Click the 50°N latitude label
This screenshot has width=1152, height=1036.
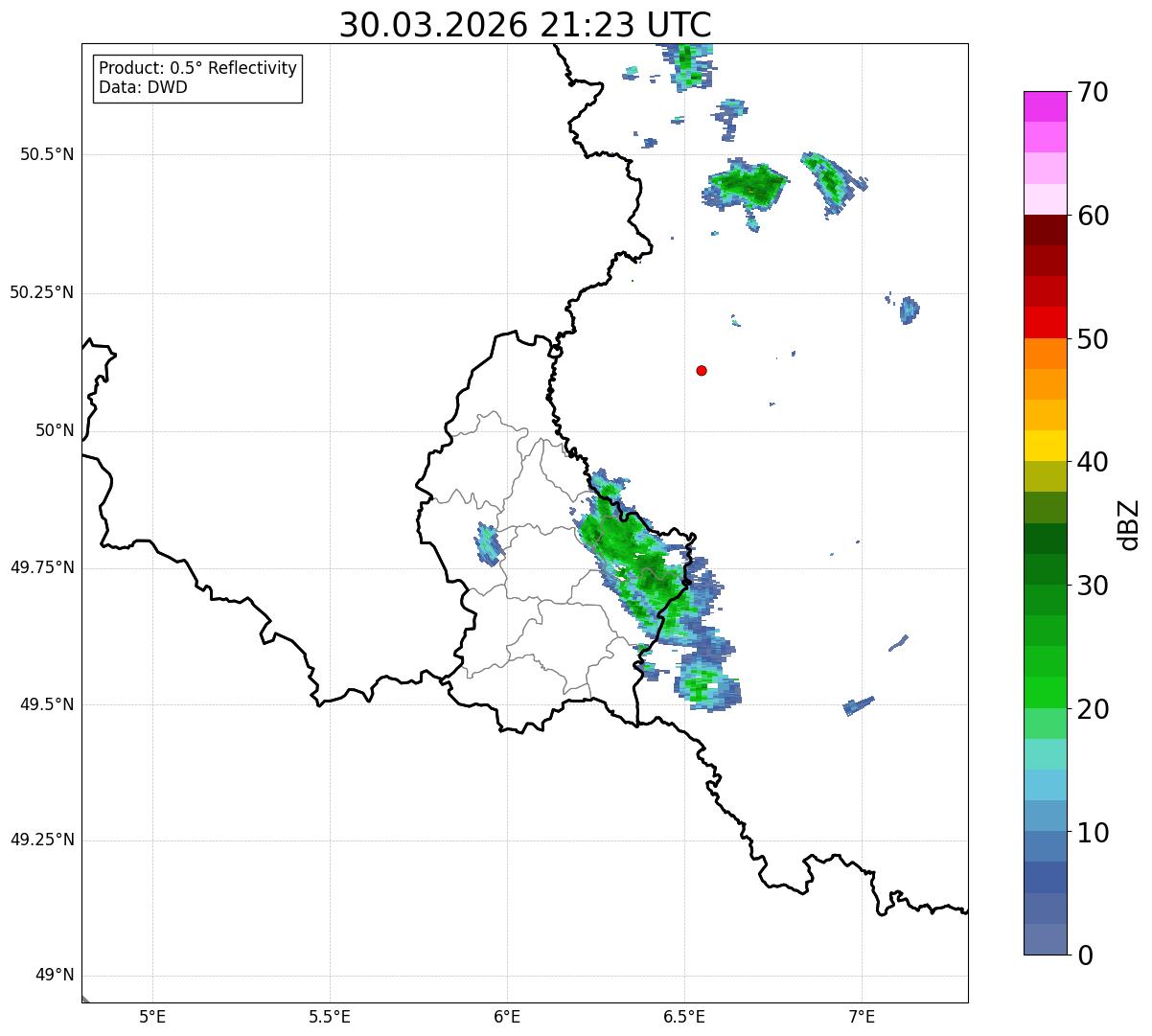[55, 431]
